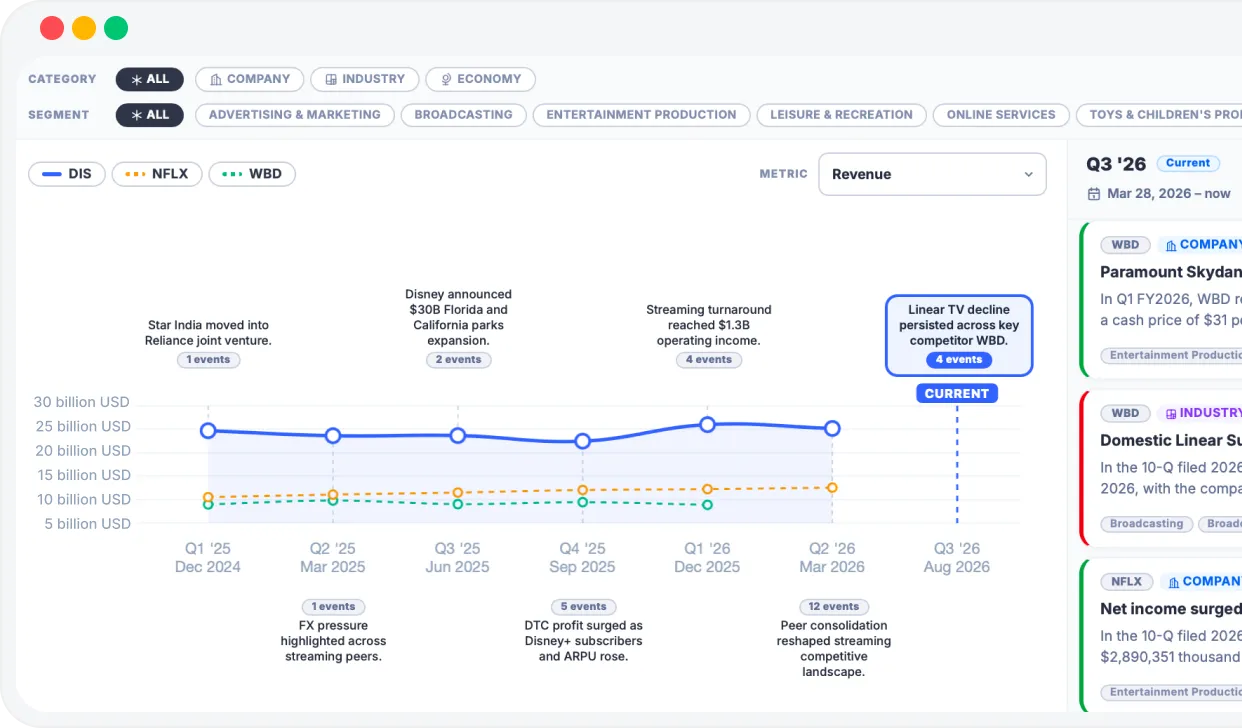Toggle the DIS series legend chip
This screenshot has width=1242, height=728.
click(x=67, y=174)
